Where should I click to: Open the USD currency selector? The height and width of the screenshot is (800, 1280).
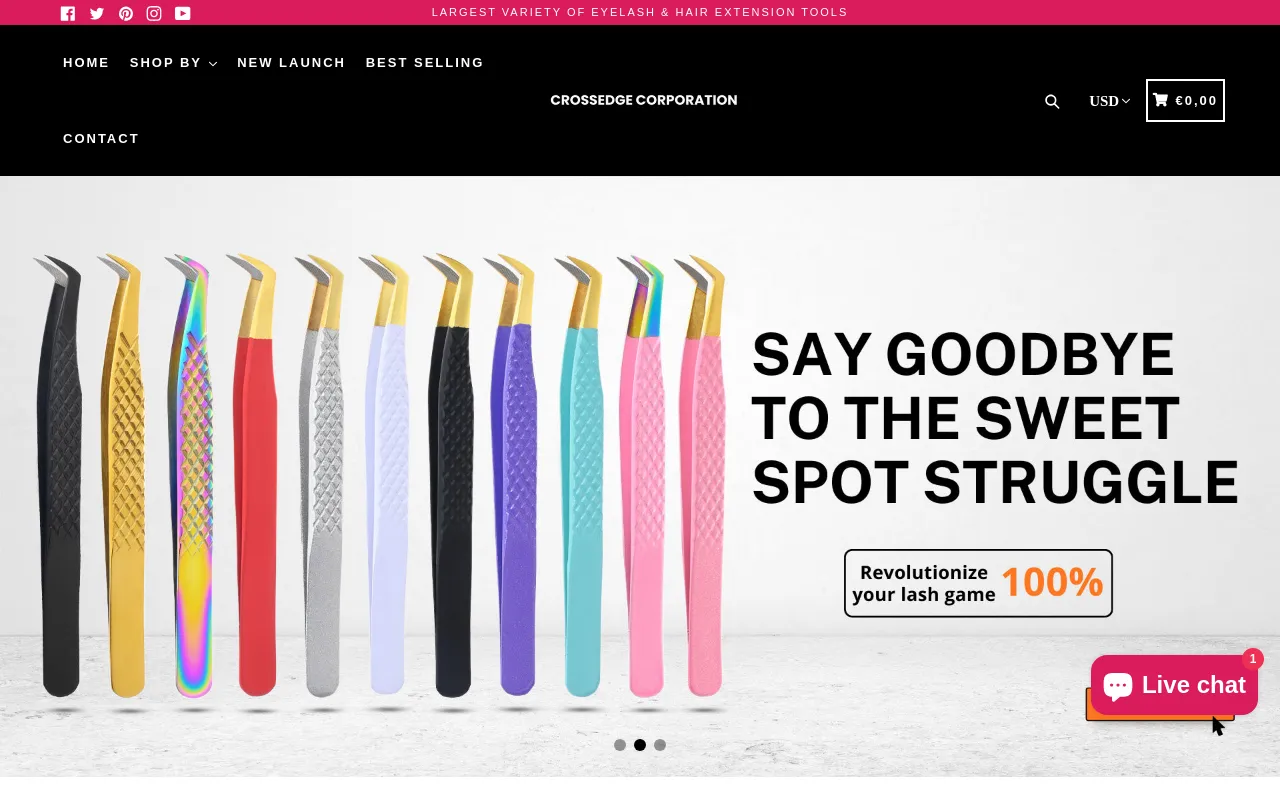tap(1109, 101)
